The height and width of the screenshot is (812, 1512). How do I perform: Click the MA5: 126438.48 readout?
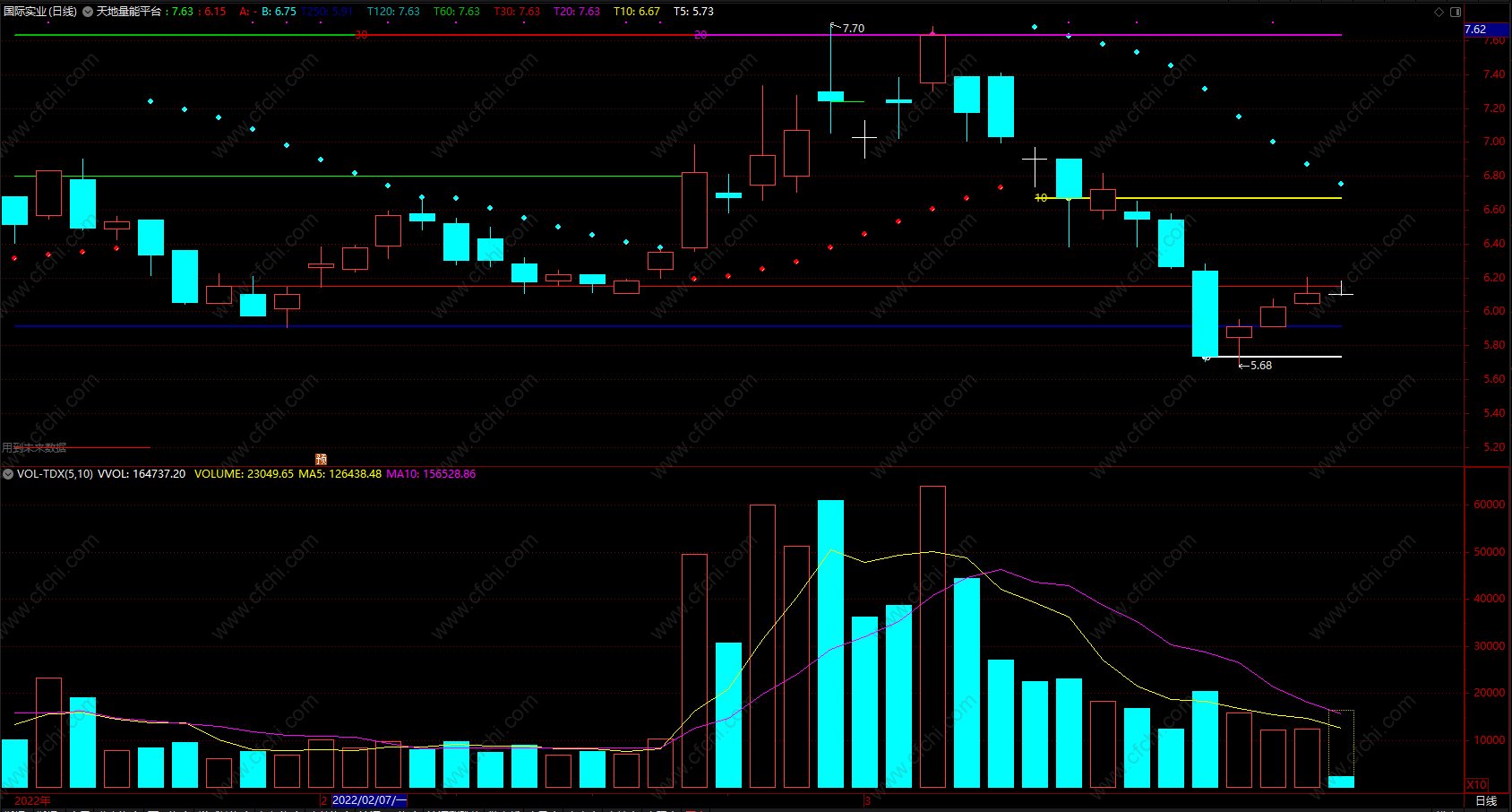(340, 474)
